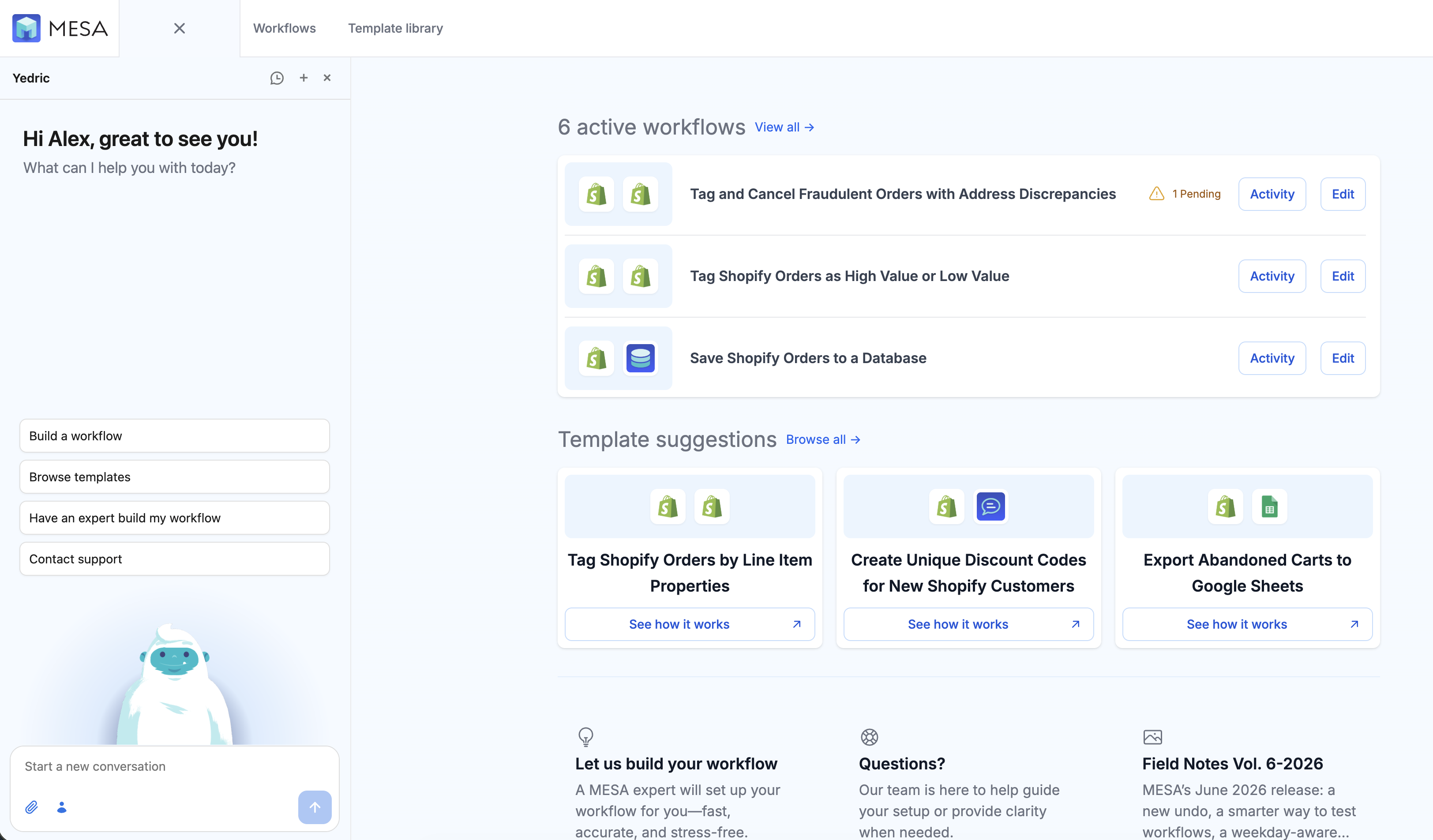Edit the High Value or Low Value workflow
This screenshot has height=840, width=1433.
click(1343, 277)
